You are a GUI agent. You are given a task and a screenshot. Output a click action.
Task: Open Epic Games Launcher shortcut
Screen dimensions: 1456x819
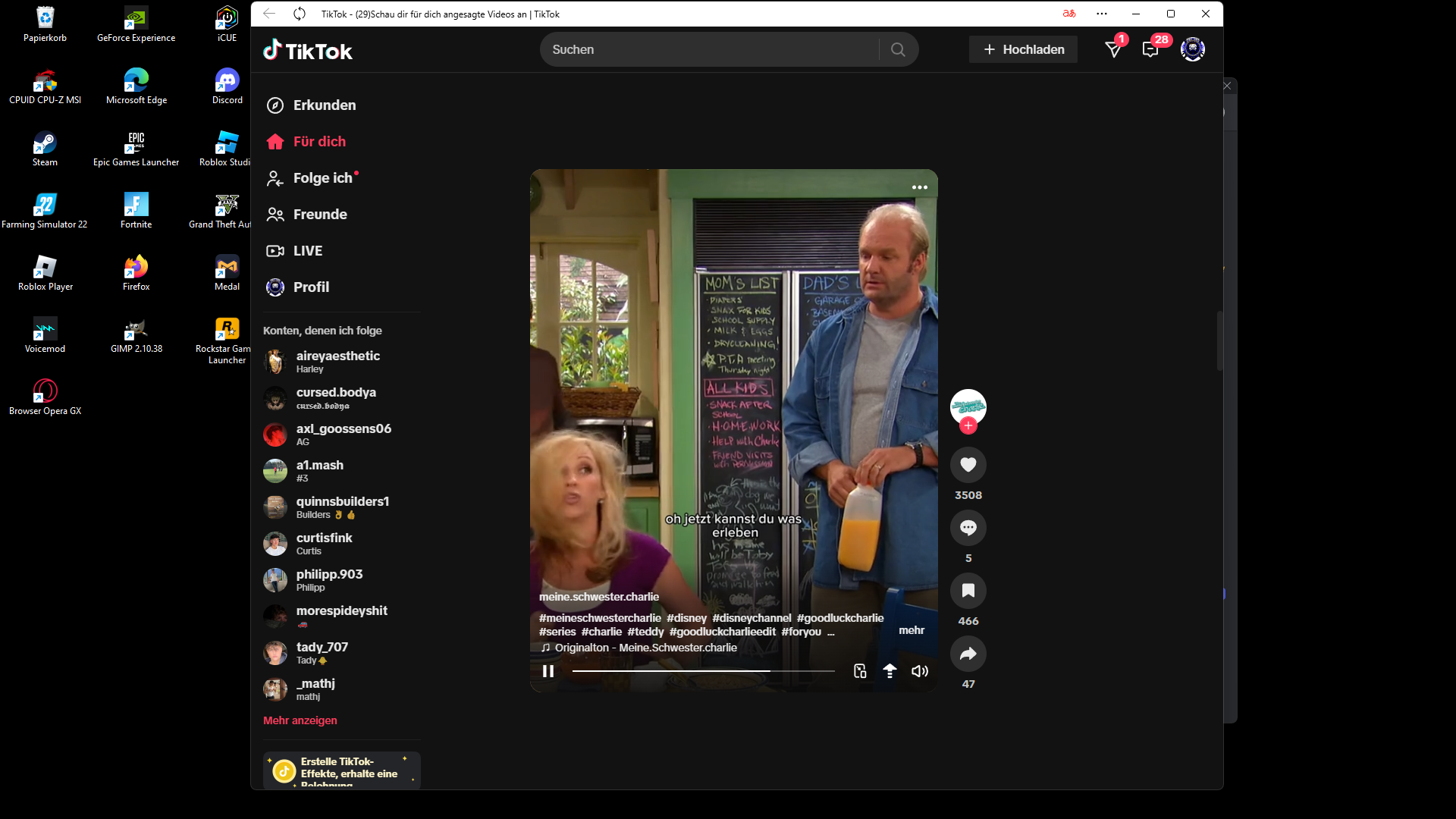point(136,149)
